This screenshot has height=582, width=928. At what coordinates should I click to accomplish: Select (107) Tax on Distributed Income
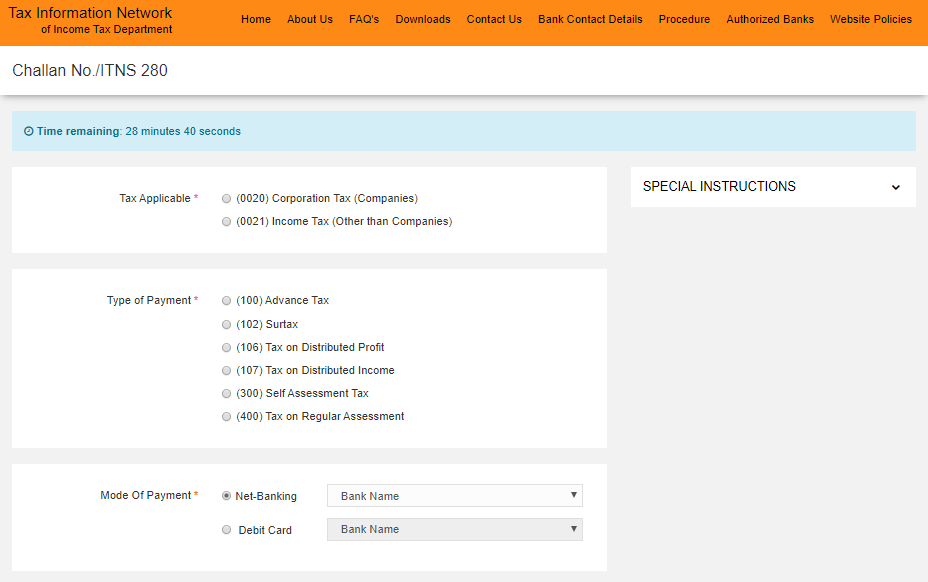pyautogui.click(x=226, y=371)
